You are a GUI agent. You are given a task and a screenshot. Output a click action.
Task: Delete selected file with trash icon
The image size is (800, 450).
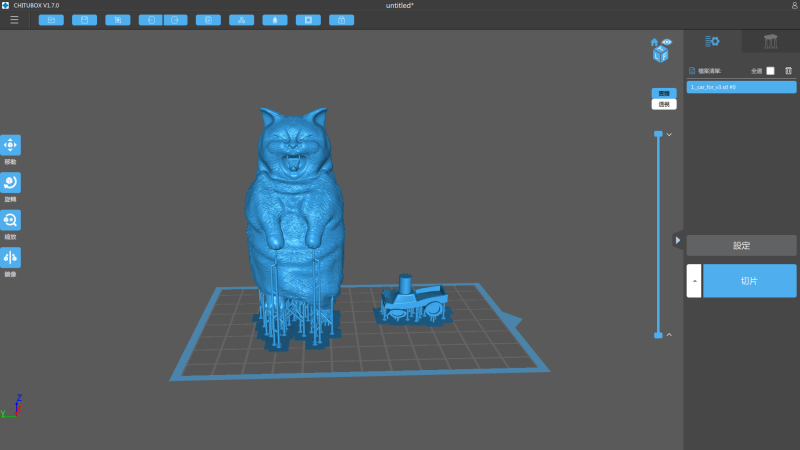[x=788, y=71]
